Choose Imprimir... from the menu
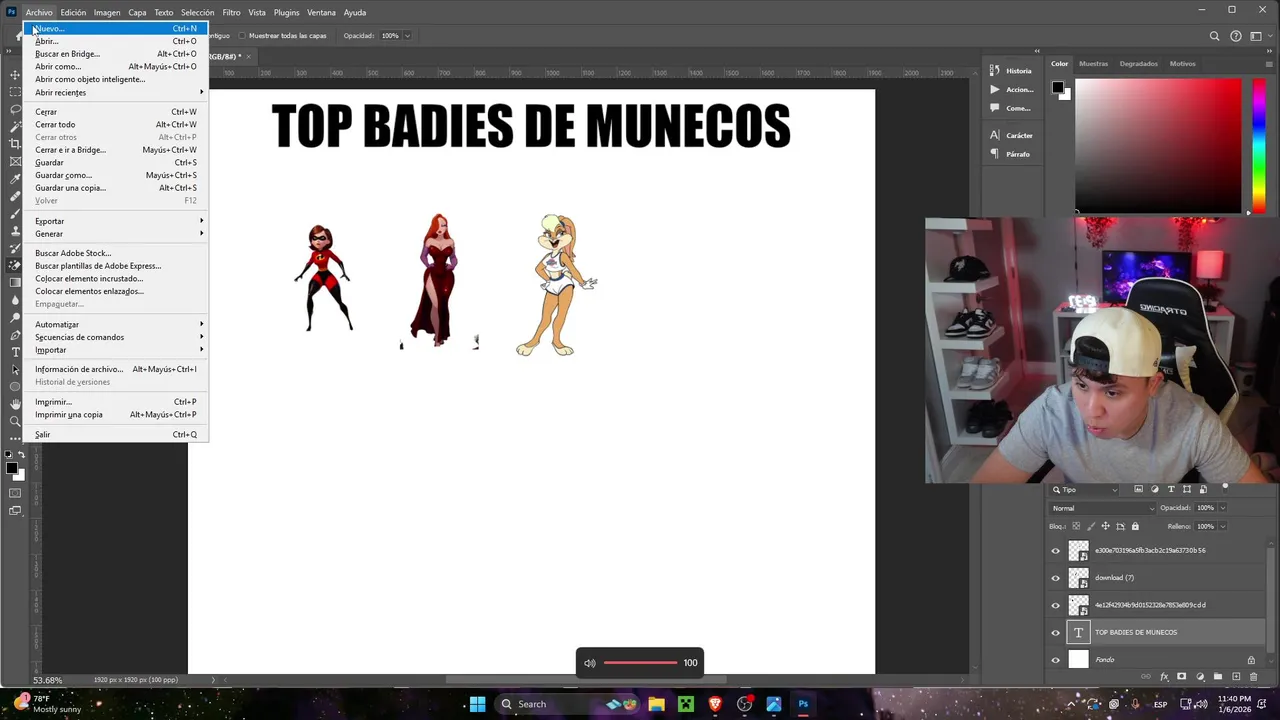This screenshot has width=1280, height=720. click(x=116, y=402)
